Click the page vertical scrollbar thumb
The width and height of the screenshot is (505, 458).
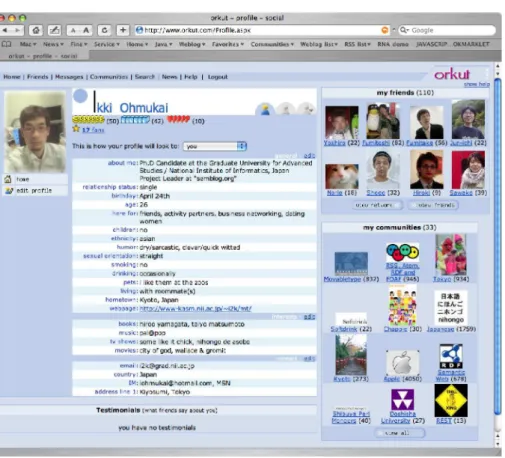coord(497,247)
